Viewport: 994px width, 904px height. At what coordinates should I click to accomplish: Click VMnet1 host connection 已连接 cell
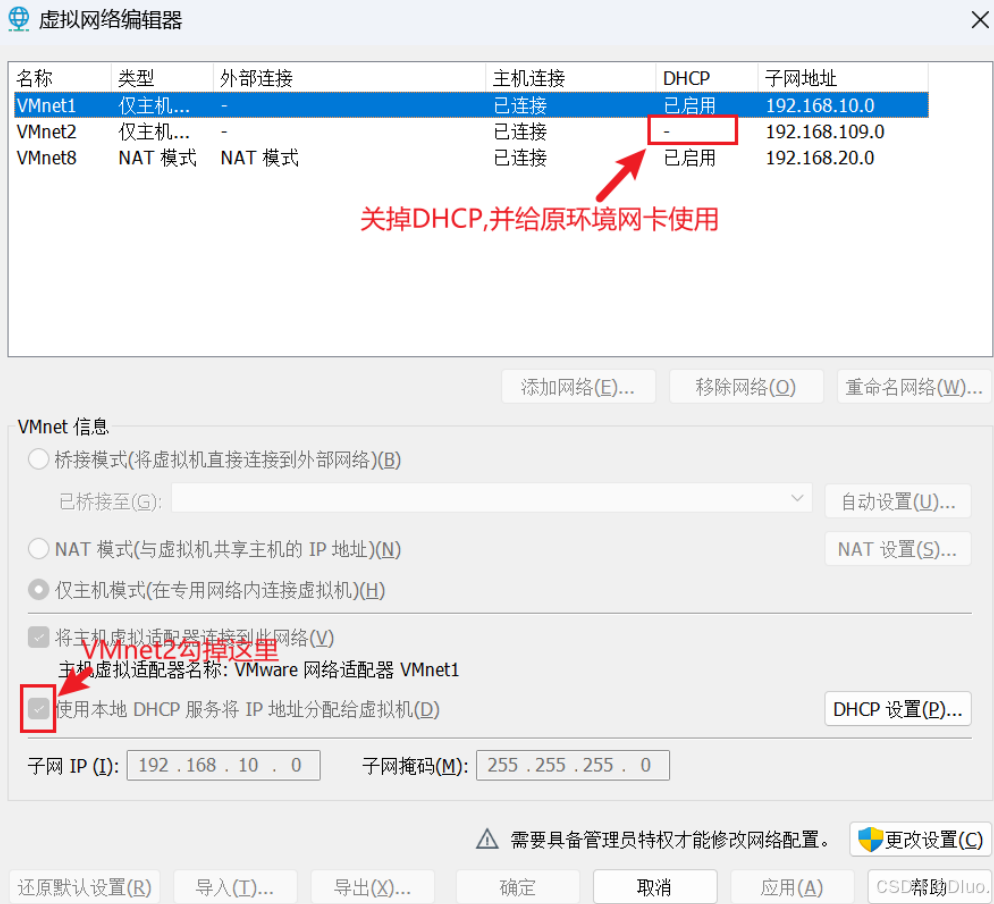point(520,105)
